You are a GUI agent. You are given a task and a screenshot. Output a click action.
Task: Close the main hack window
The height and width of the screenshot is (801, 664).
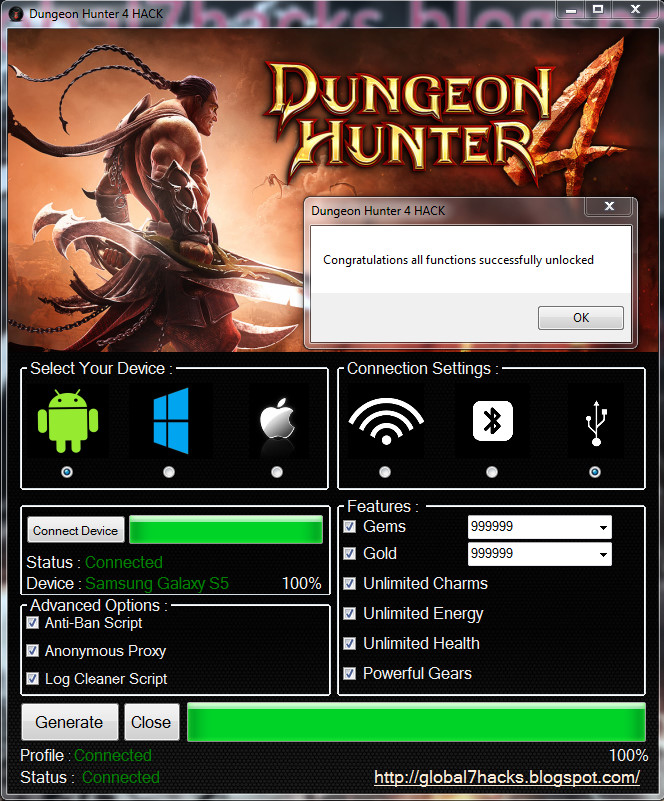pyautogui.click(x=635, y=10)
